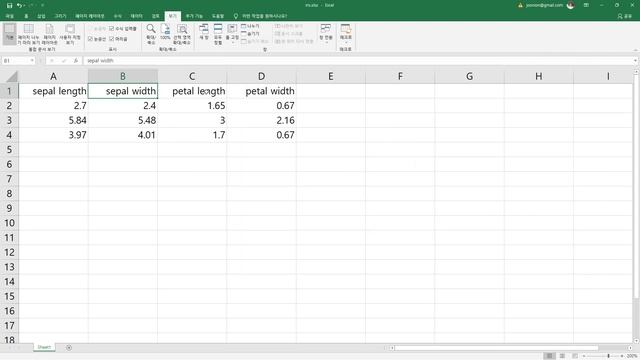Select cell with 'sepal length'
640x360 pixels.
pyautogui.click(x=53, y=91)
